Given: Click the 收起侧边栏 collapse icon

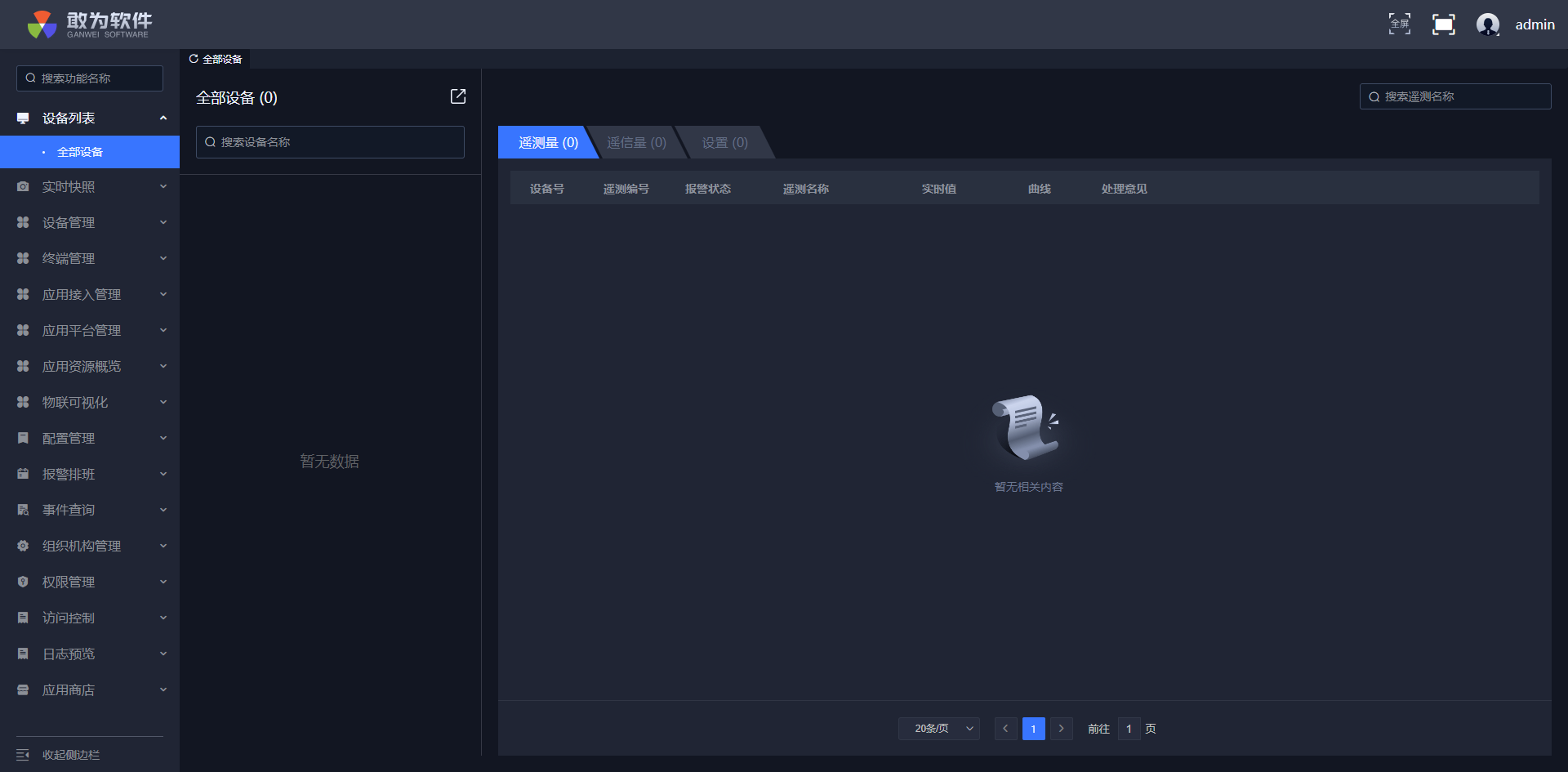Looking at the screenshot, I should tap(23, 755).
